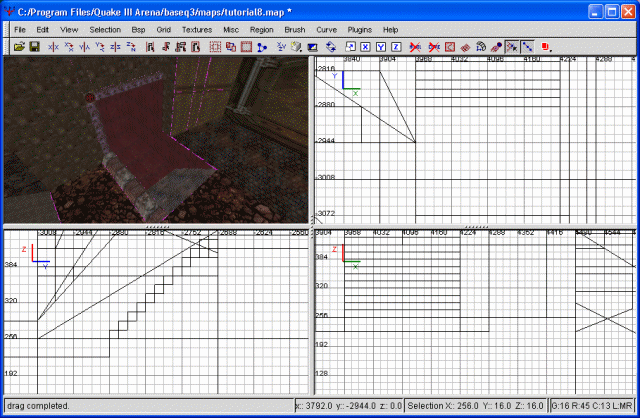
Task: Click the Select Inside icon
Action: coord(196,47)
